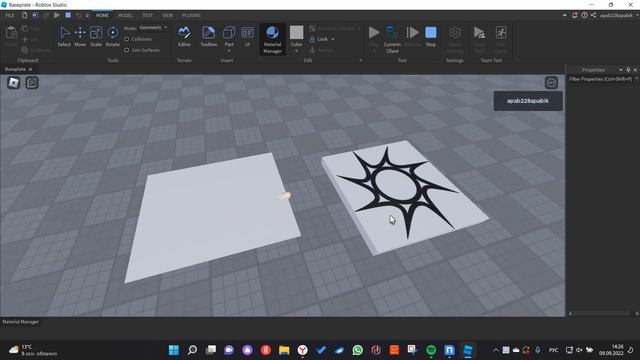640x360 pixels.
Task: Select the plain white part in viewport
Action: tap(212, 218)
